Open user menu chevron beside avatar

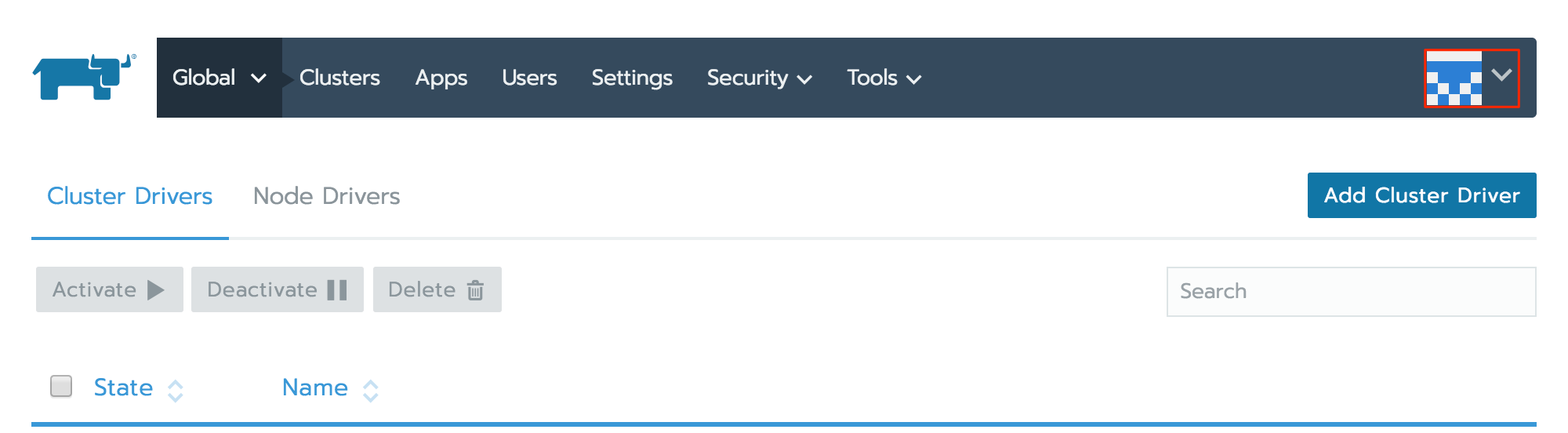coord(1501,75)
